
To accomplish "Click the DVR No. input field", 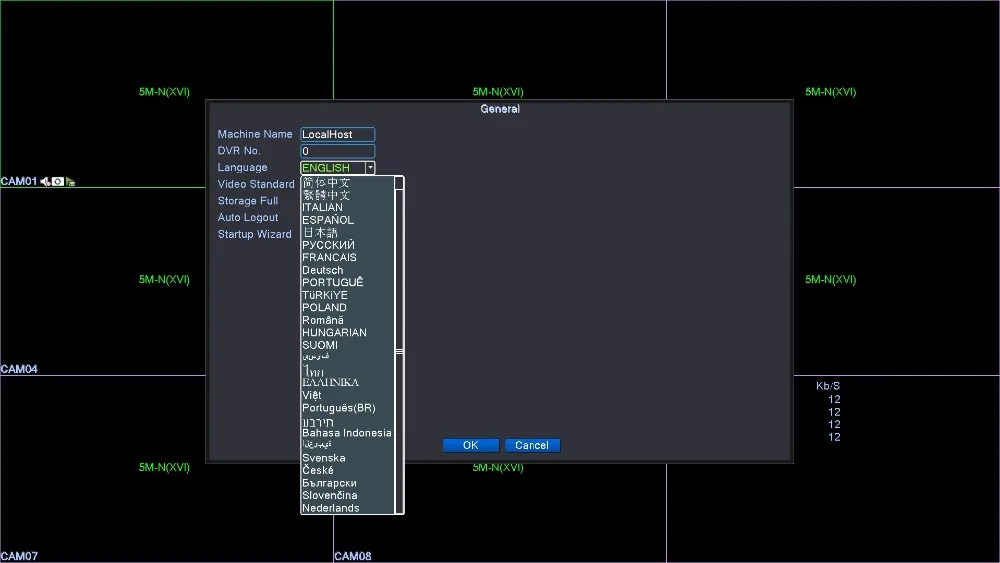I will click(337, 151).
